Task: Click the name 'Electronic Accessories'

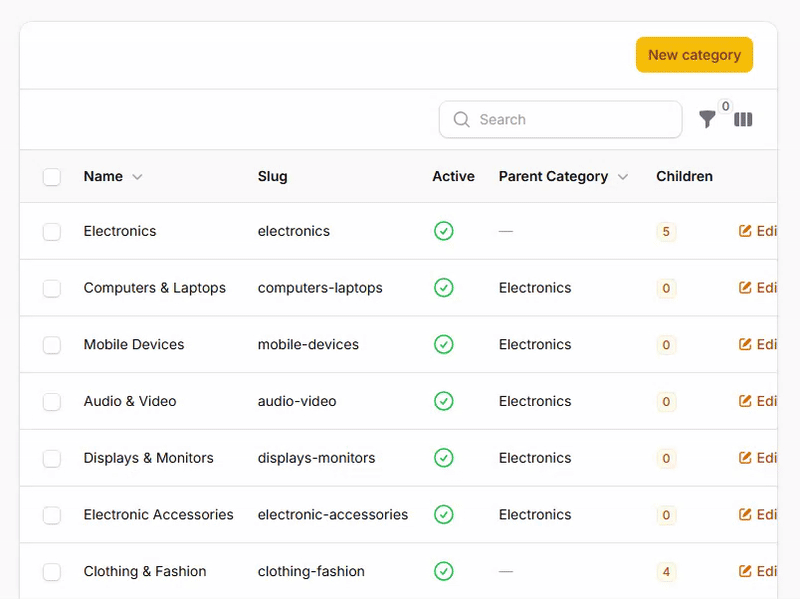Action: 159,514
